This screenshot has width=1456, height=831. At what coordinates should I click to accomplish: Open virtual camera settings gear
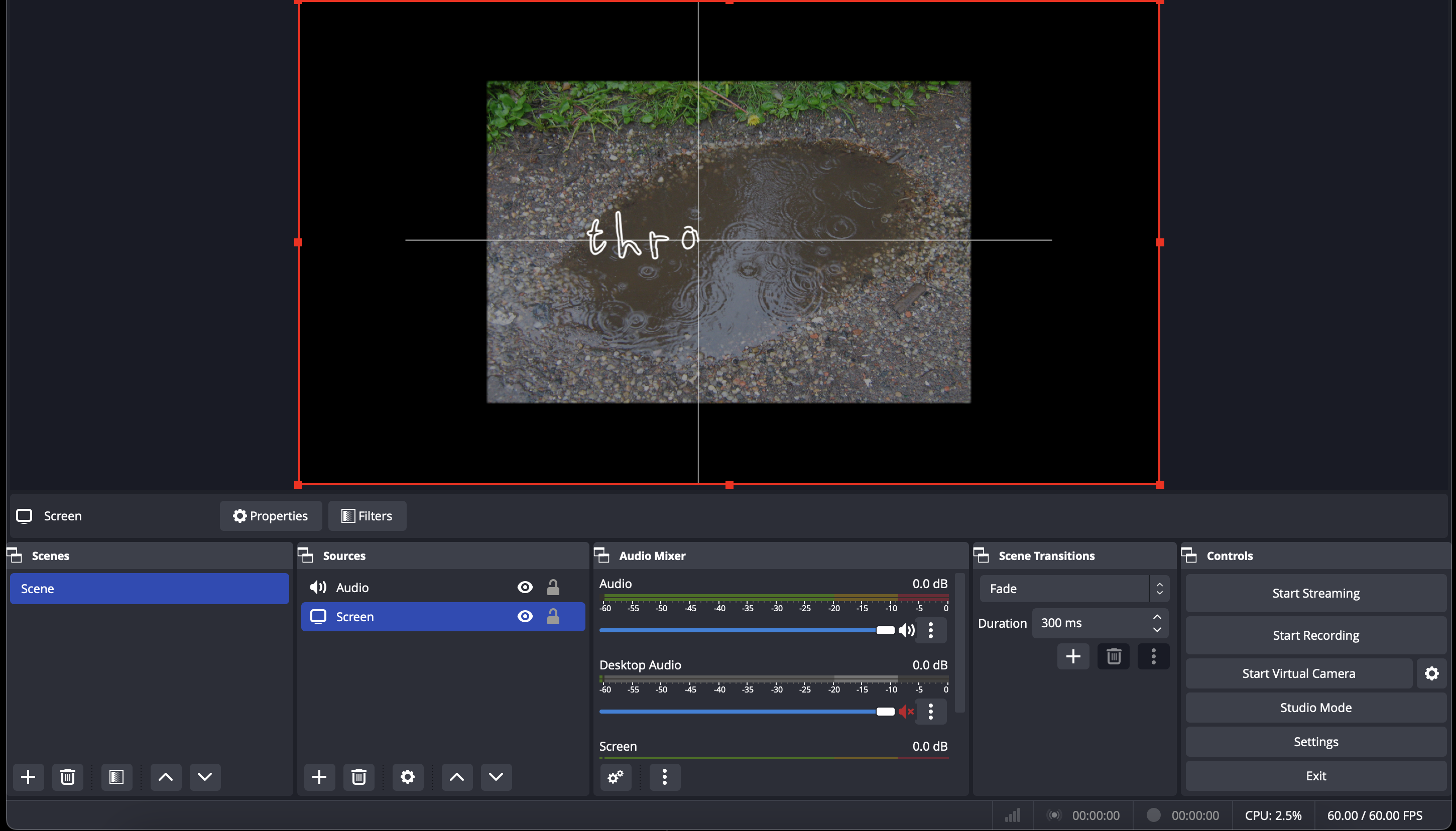1431,673
